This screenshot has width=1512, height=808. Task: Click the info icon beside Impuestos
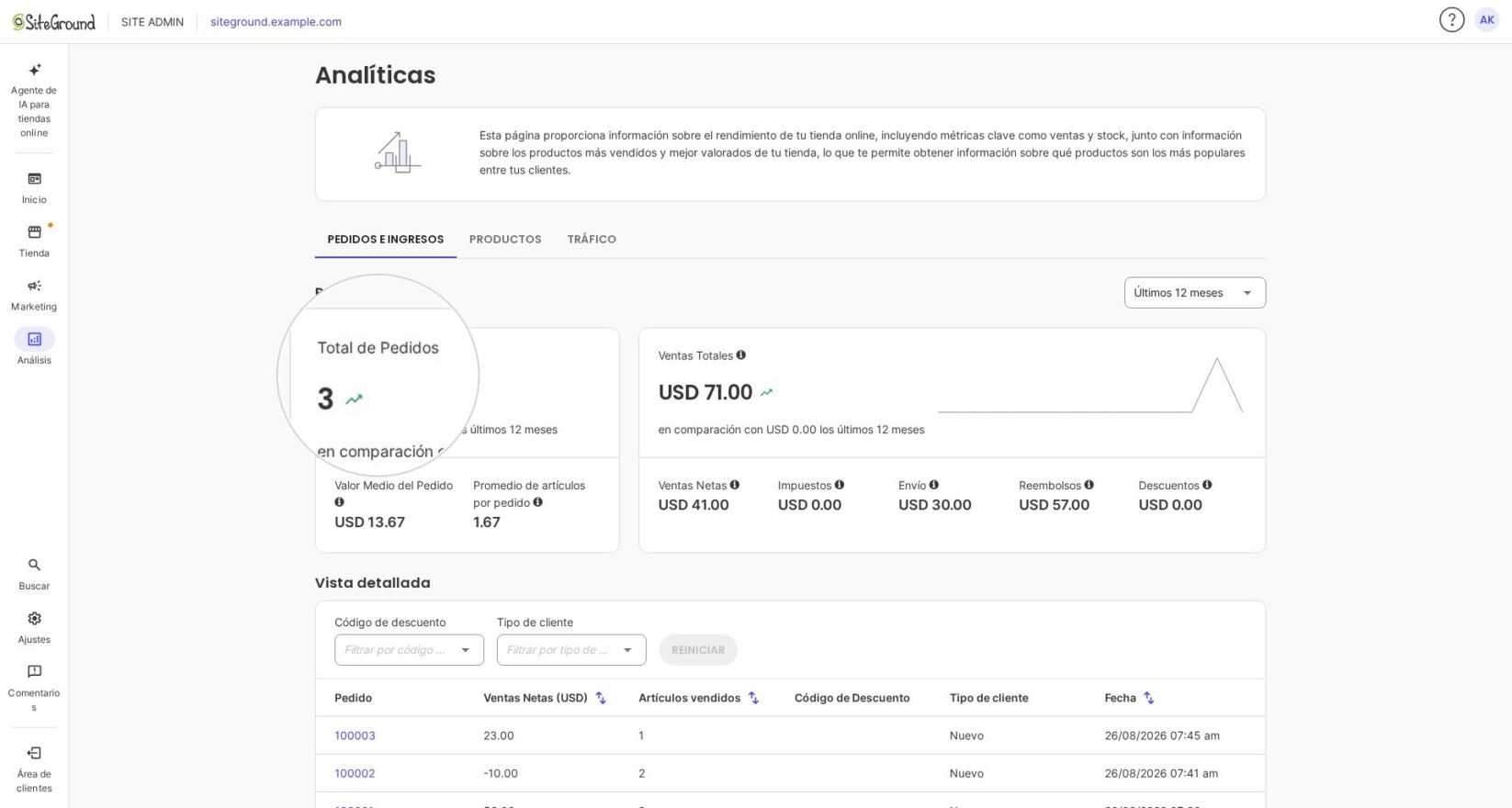point(839,485)
